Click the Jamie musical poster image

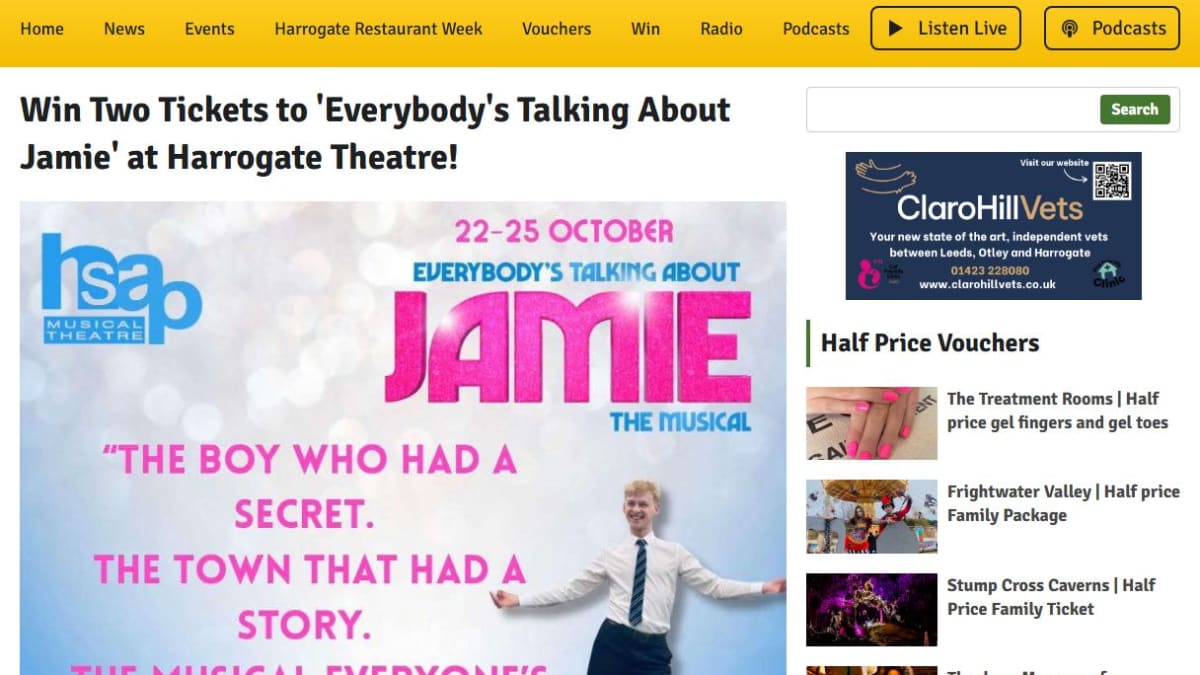(403, 438)
